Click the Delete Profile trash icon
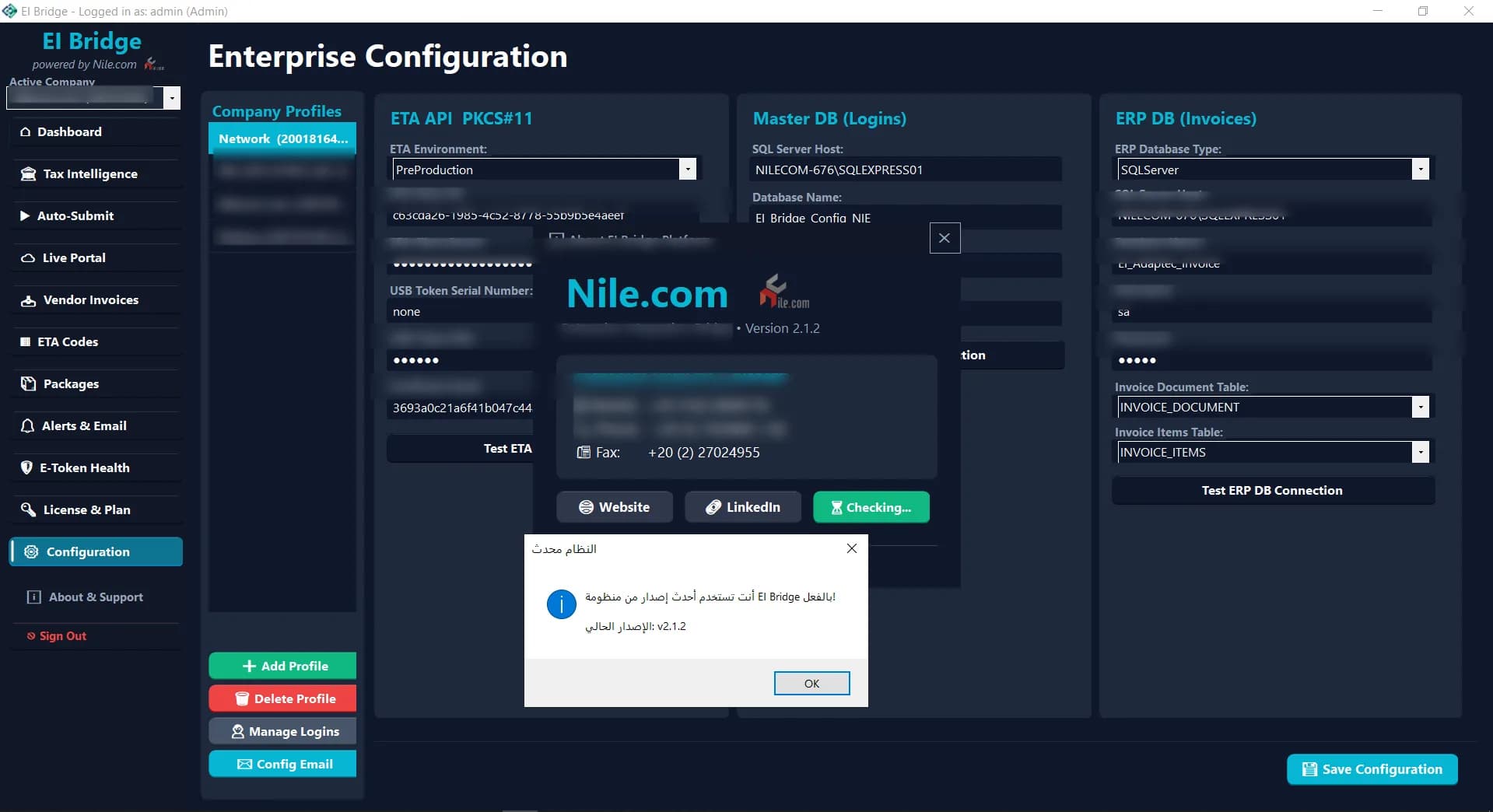Image resolution: width=1493 pixels, height=812 pixels. click(242, 698)
